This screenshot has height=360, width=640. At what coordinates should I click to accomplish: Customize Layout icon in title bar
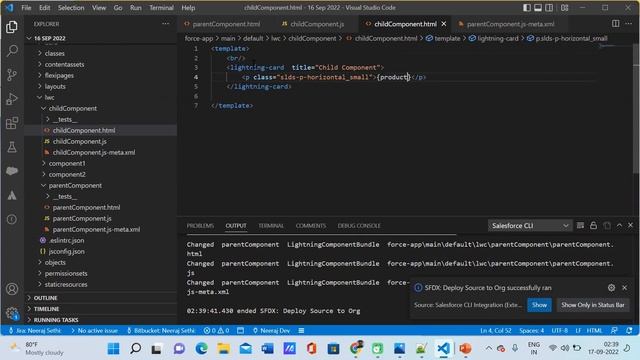pos(564,8)
